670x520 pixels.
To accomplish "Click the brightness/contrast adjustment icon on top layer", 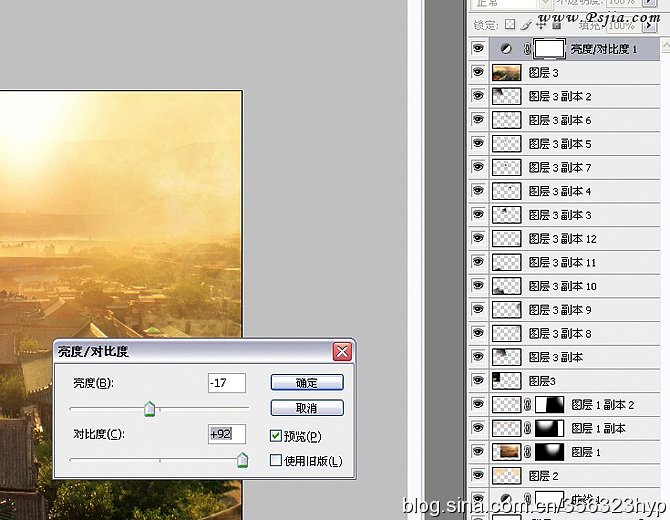I will (x=506, y=49).
